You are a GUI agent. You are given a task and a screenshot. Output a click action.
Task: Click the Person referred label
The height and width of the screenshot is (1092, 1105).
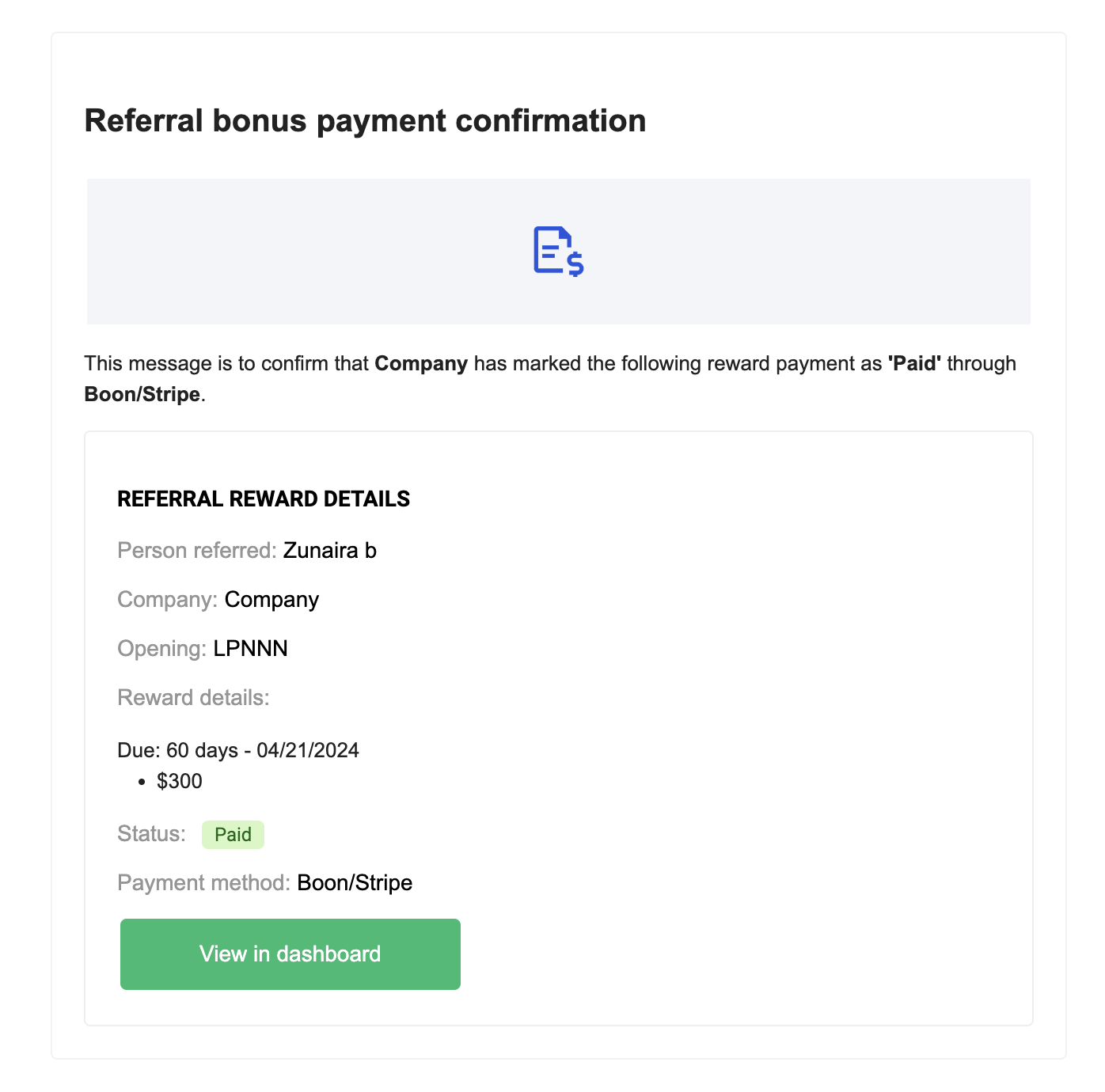(197, 551)
